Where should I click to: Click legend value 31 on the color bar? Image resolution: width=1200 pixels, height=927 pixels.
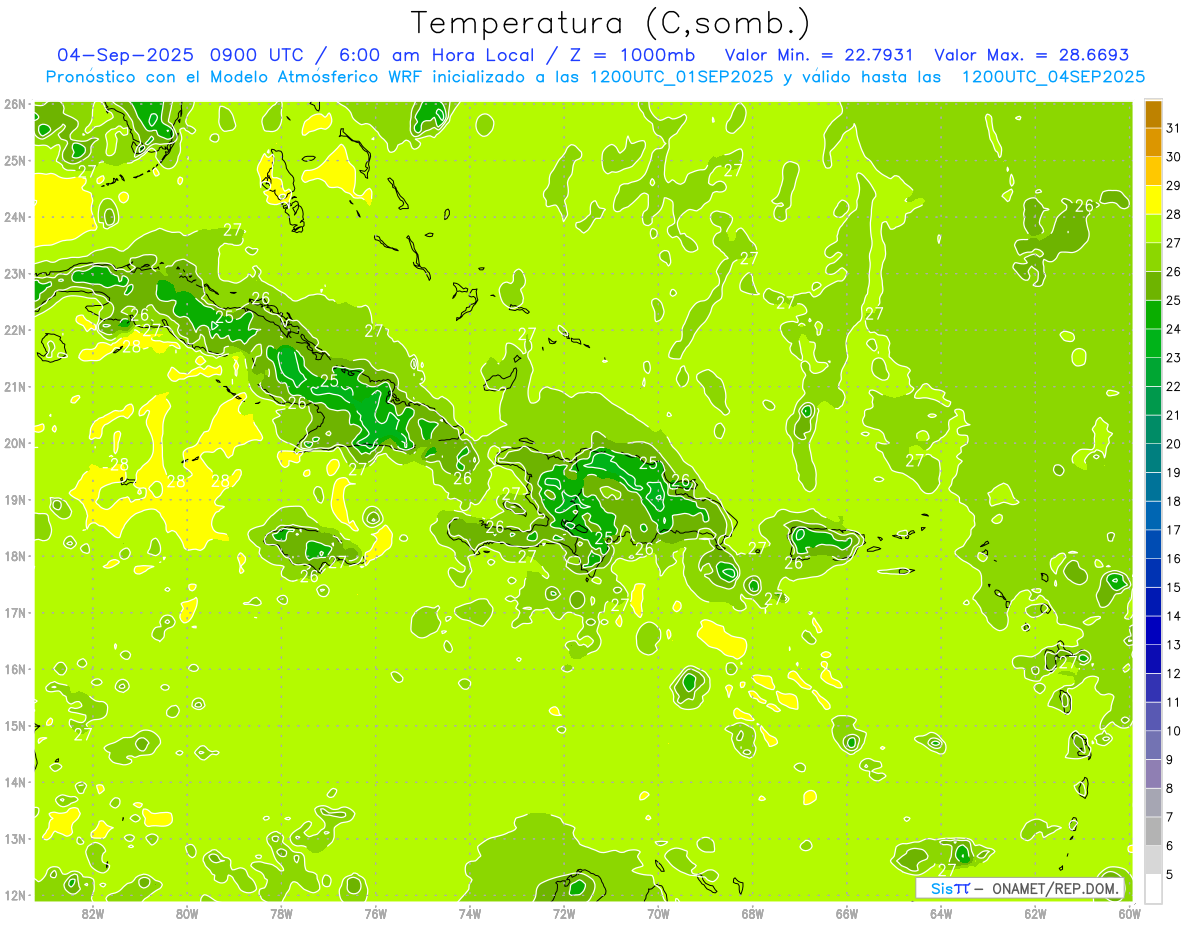1173,128
